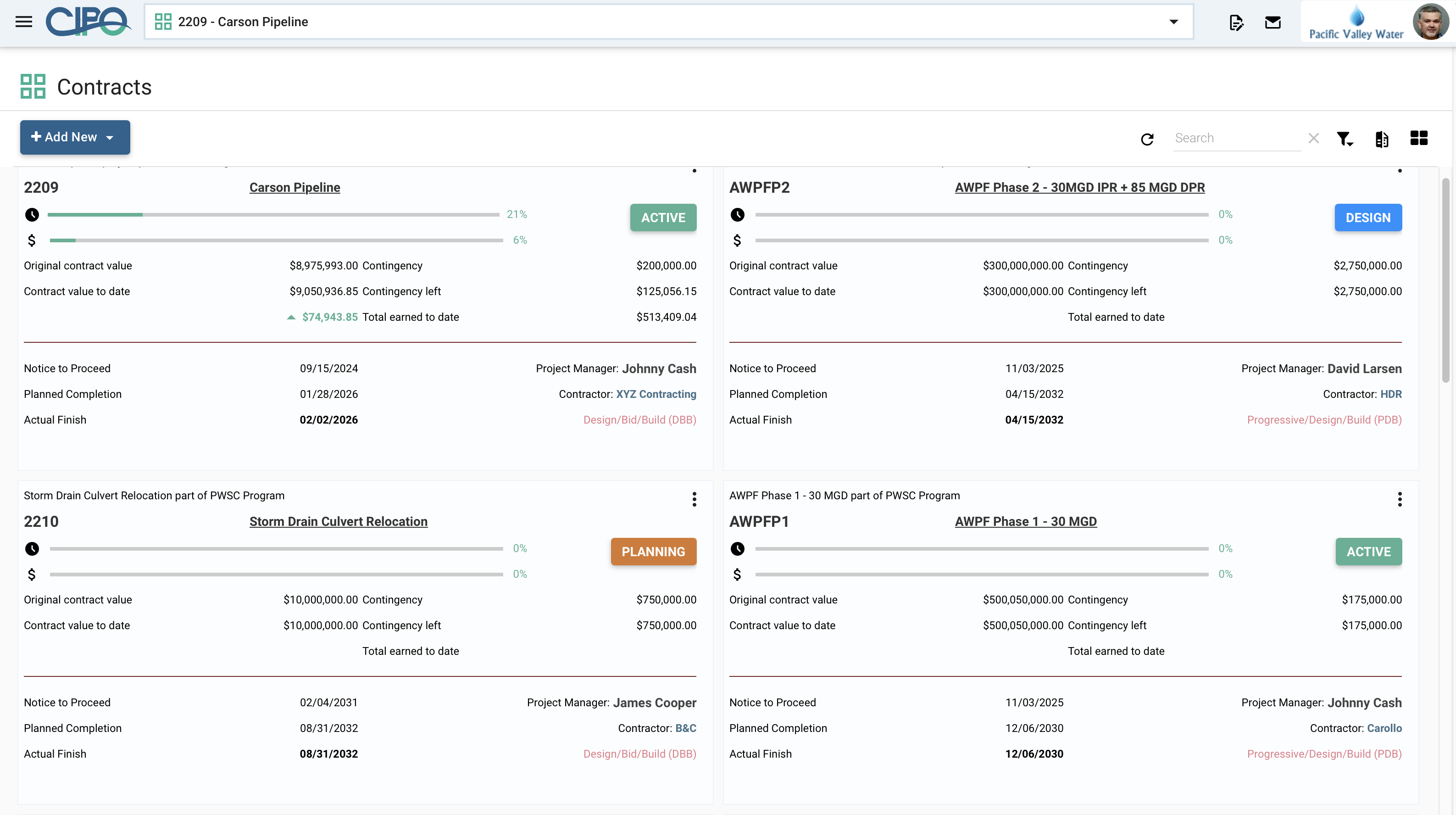
Task: Open AWPFP1 card three-dot menu
Action: pyautogui.click(x=1400, y=499)
